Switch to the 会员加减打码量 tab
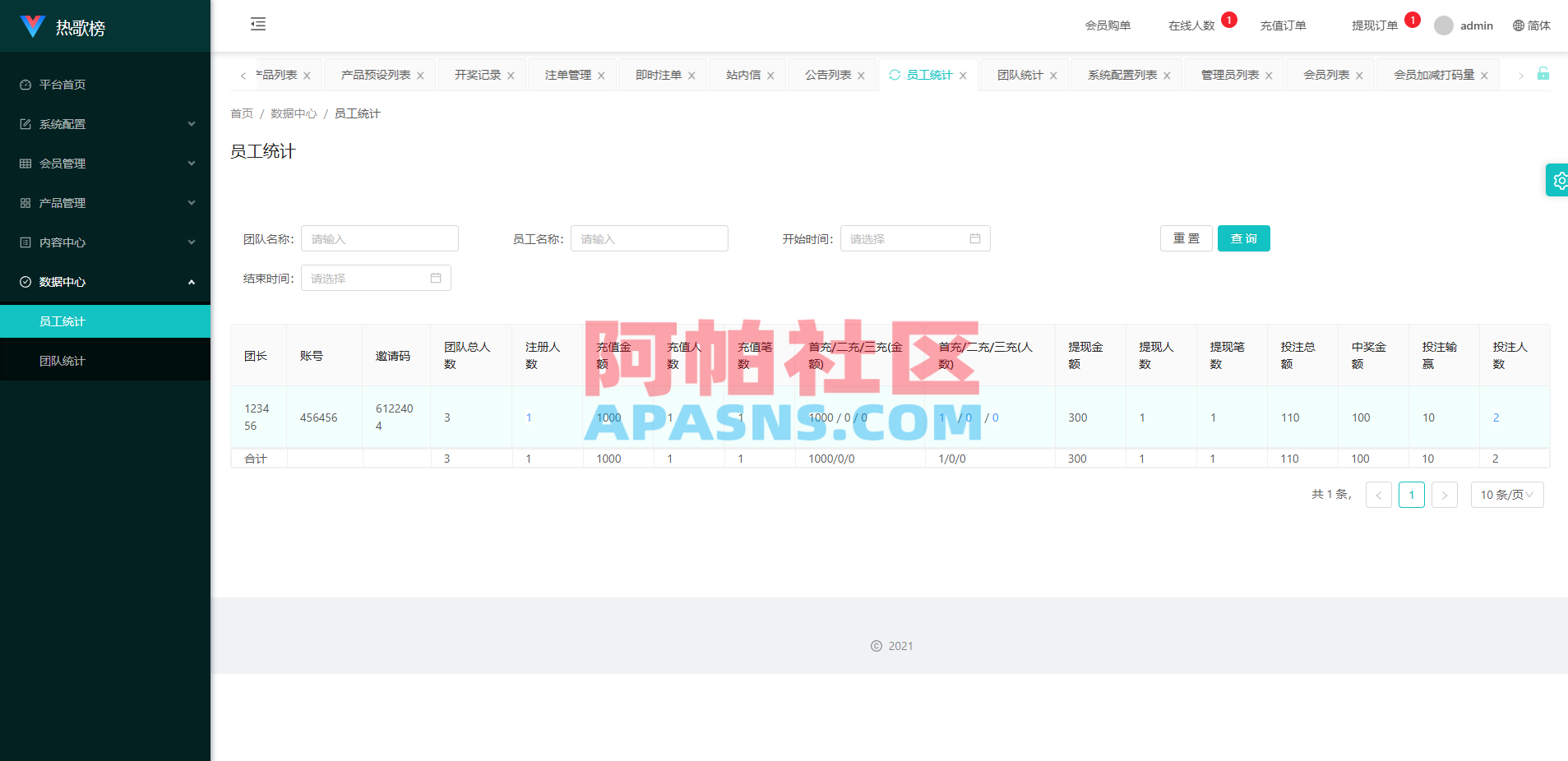 click(x=1434, y=75)
